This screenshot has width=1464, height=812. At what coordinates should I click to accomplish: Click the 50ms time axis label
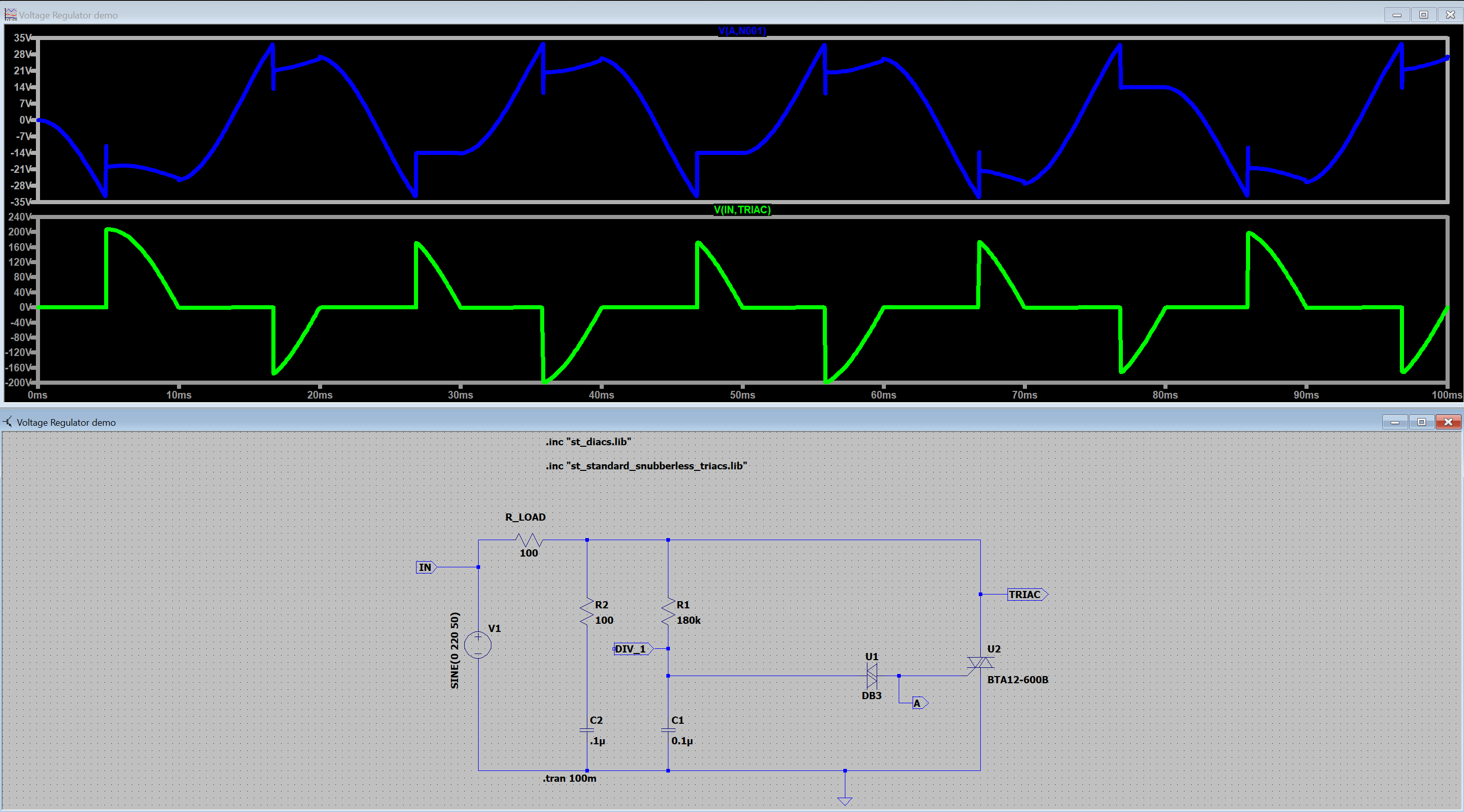click(x=742, y=395)
